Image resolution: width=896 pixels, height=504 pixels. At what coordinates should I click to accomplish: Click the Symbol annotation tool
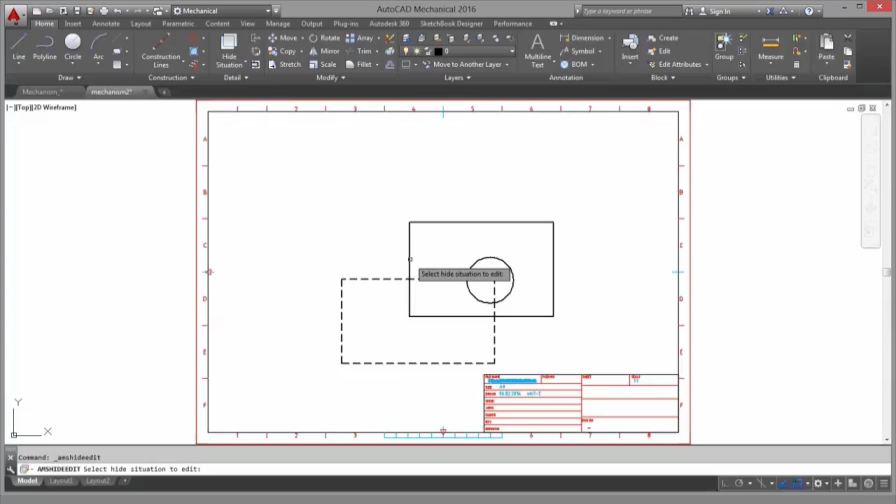pos(577,51)
